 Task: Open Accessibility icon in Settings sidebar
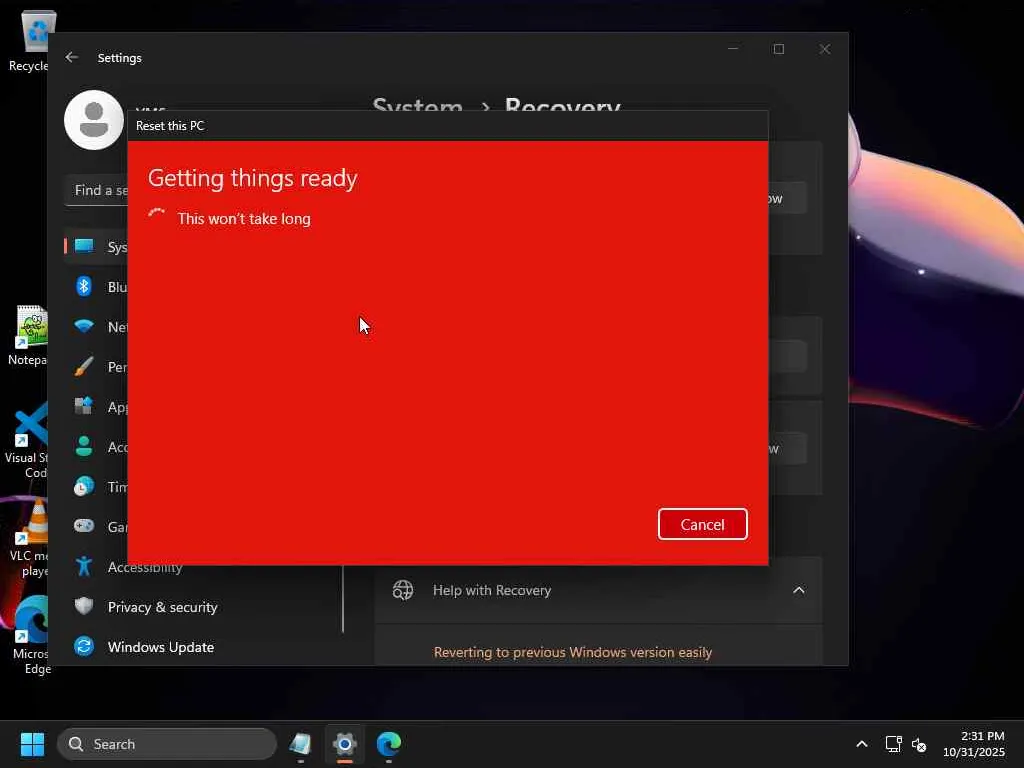[84, 566]
